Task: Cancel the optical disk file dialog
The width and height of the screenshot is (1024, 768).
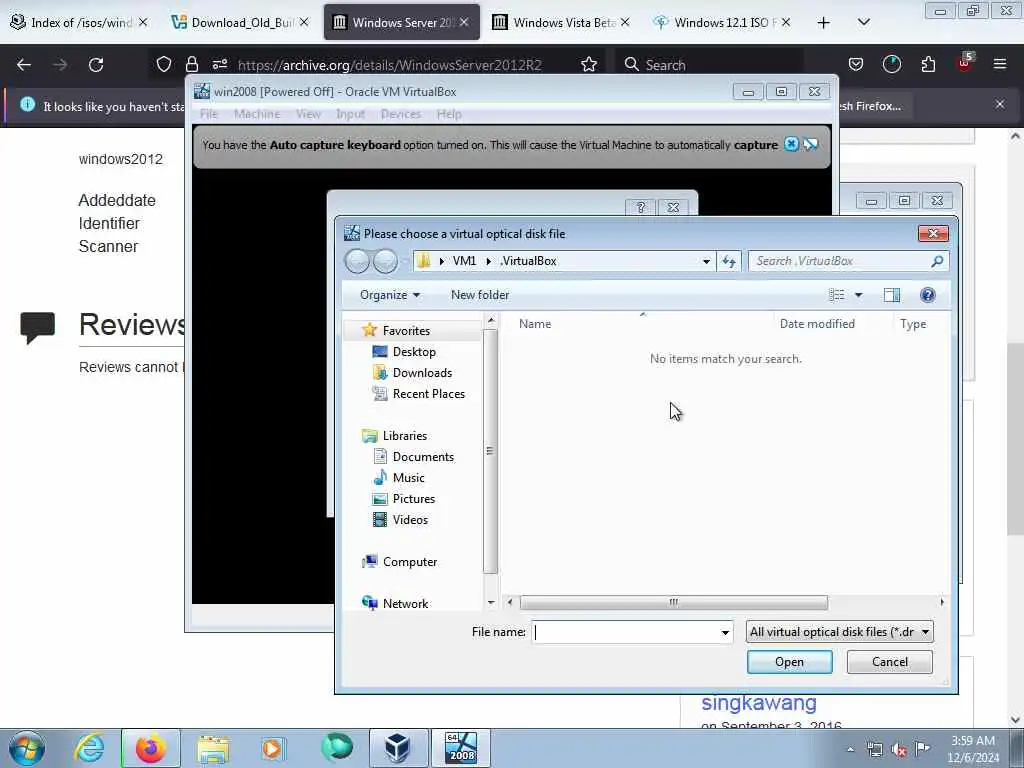Action: click(x=889, y=662)
